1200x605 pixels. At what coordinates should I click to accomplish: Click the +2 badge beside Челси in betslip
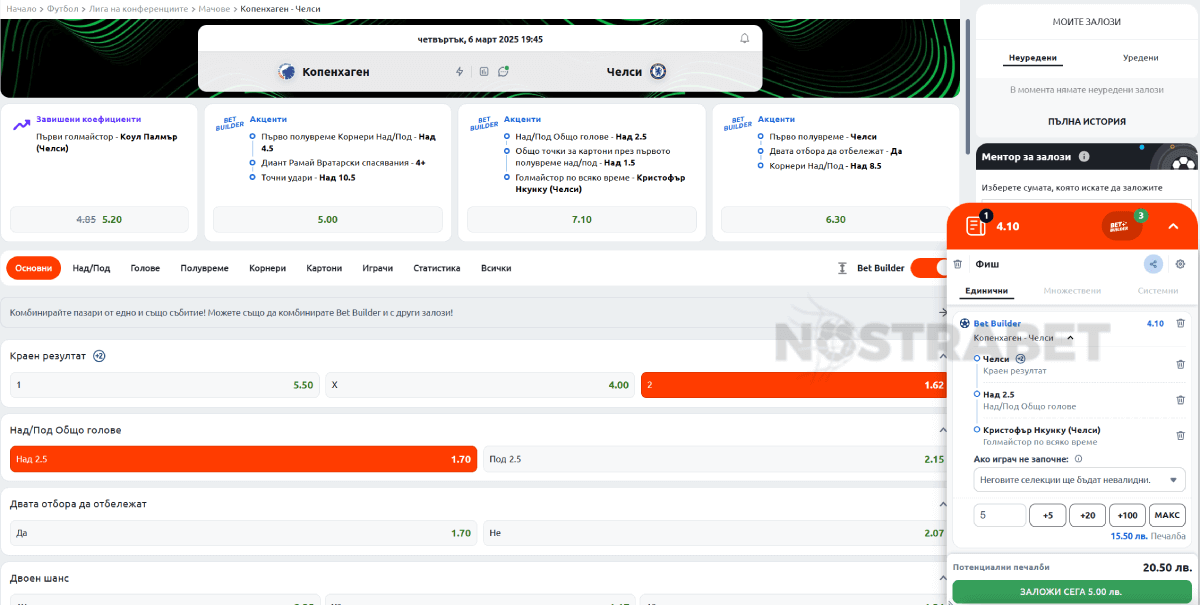coord(1021,358)
